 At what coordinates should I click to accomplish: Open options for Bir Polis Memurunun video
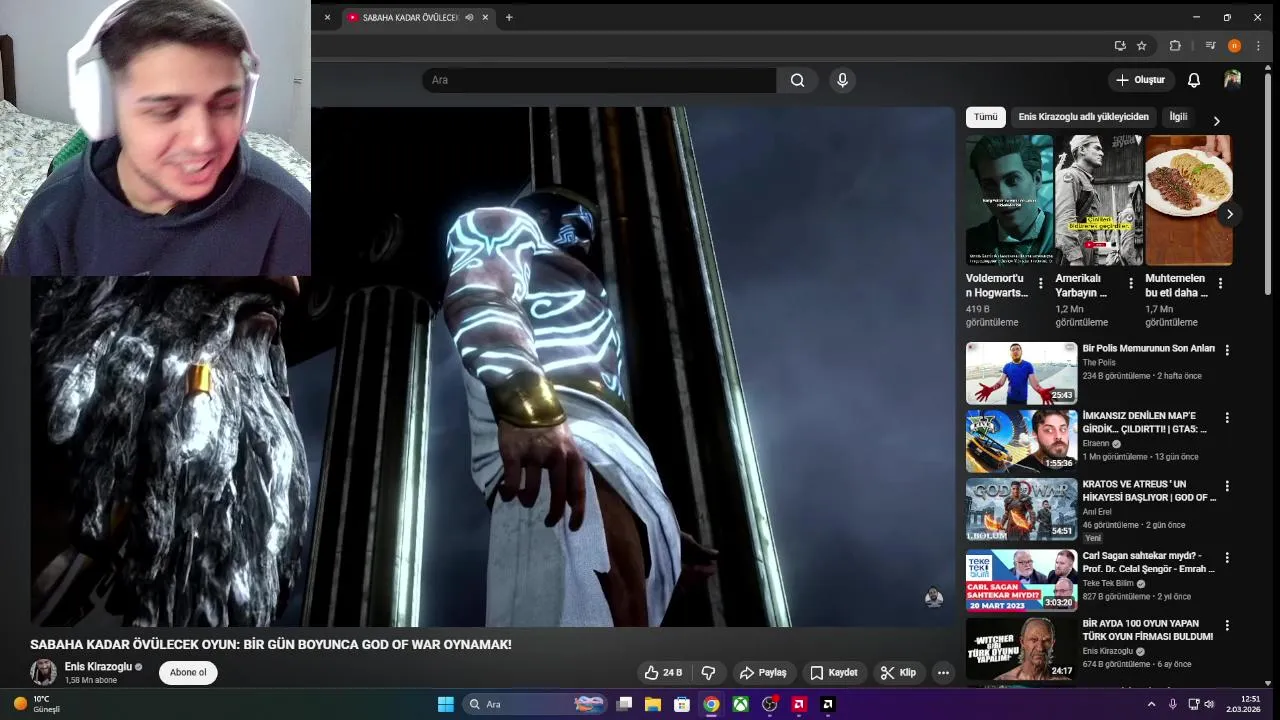click(x=1227, y=350)
